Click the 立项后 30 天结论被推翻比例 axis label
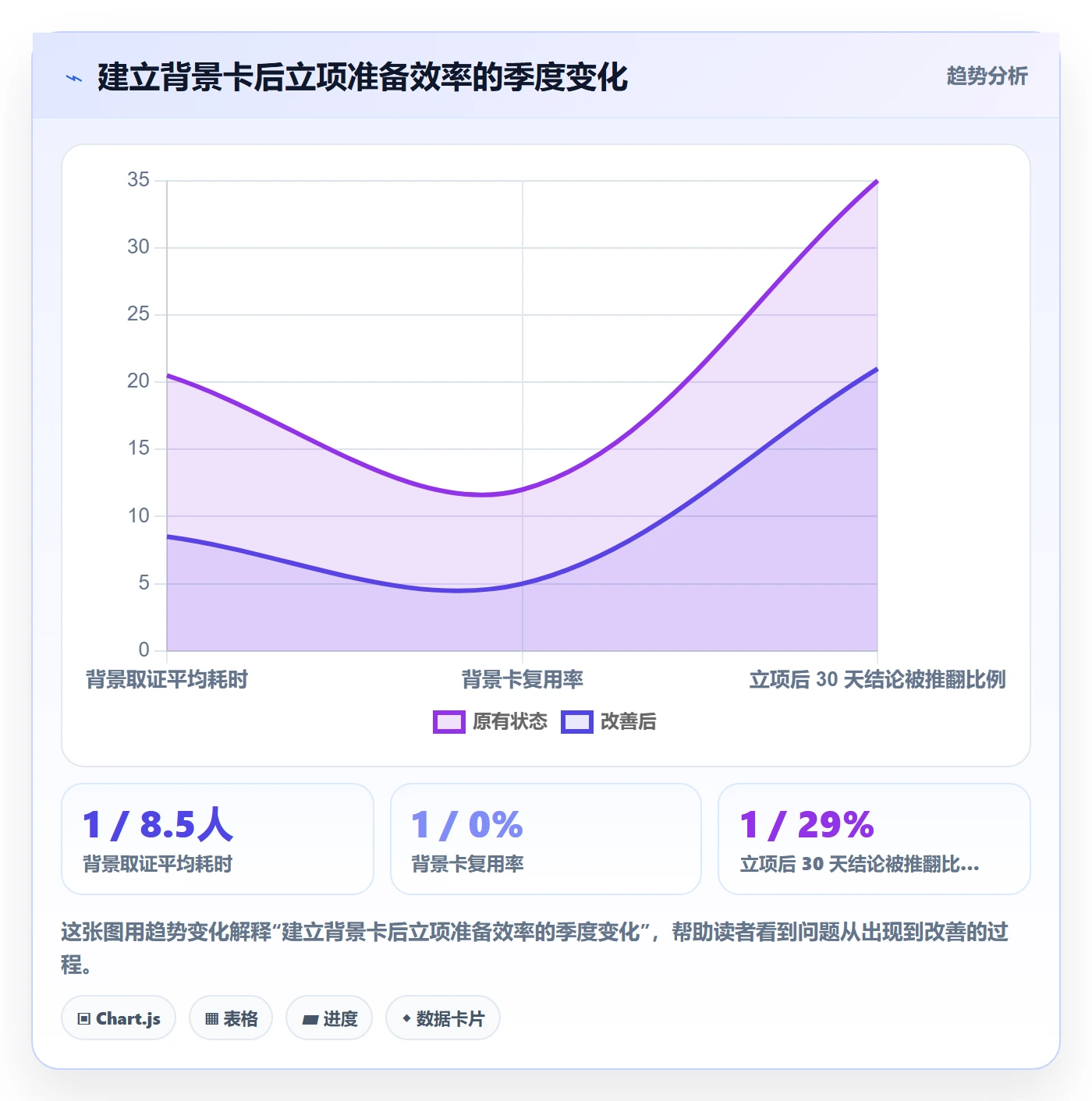The height and width of the screenshot is (1101, 1092). coord(877,680)
